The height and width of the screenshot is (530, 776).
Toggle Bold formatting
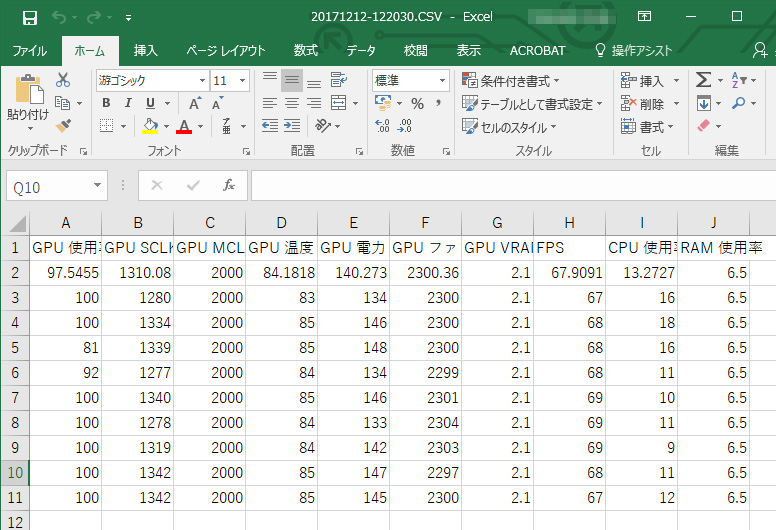[x=106, y=104]
